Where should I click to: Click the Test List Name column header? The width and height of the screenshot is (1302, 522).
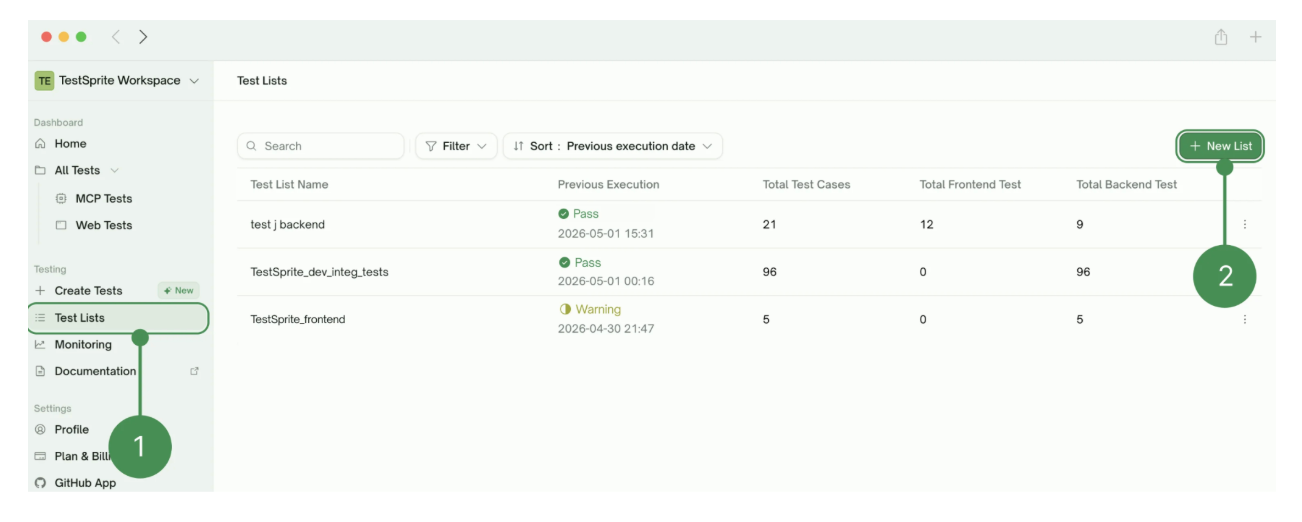click(289, 185)
